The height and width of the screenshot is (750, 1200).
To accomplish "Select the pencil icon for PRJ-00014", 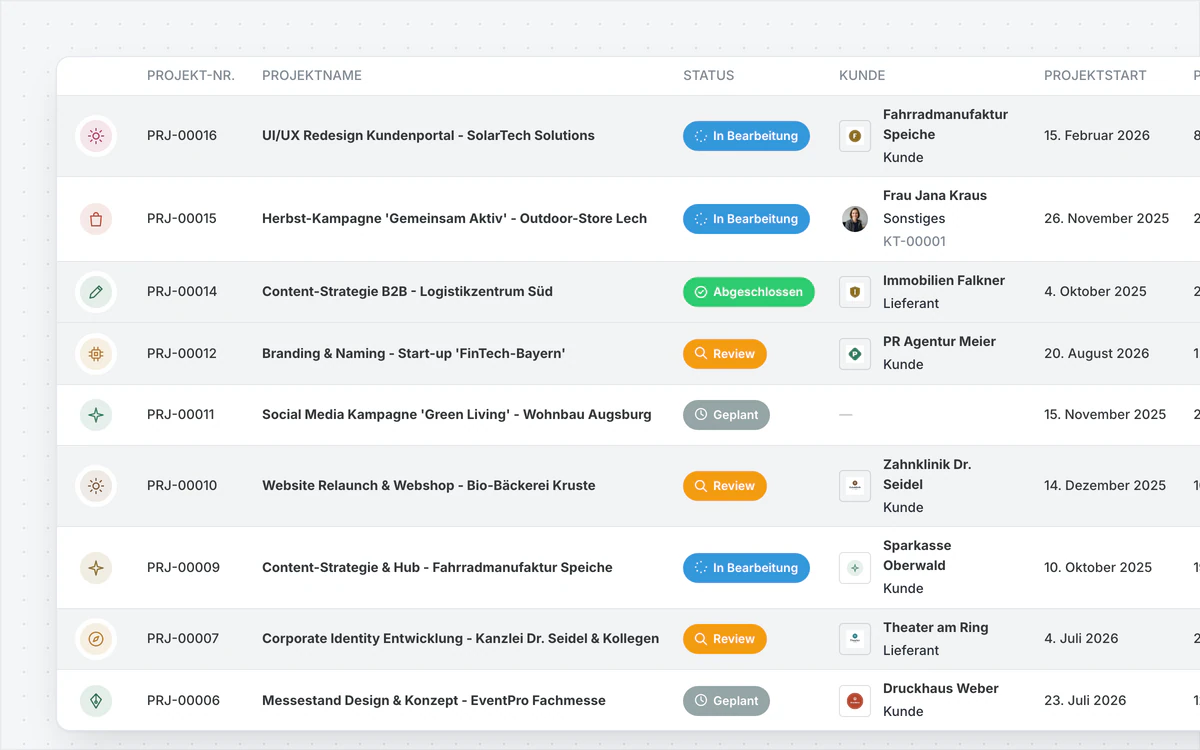I will click(96, 292).
